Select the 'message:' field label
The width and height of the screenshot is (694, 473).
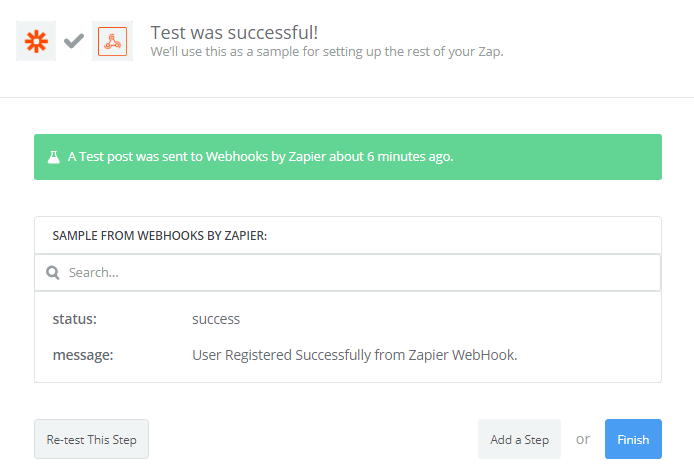pos(83,355)
